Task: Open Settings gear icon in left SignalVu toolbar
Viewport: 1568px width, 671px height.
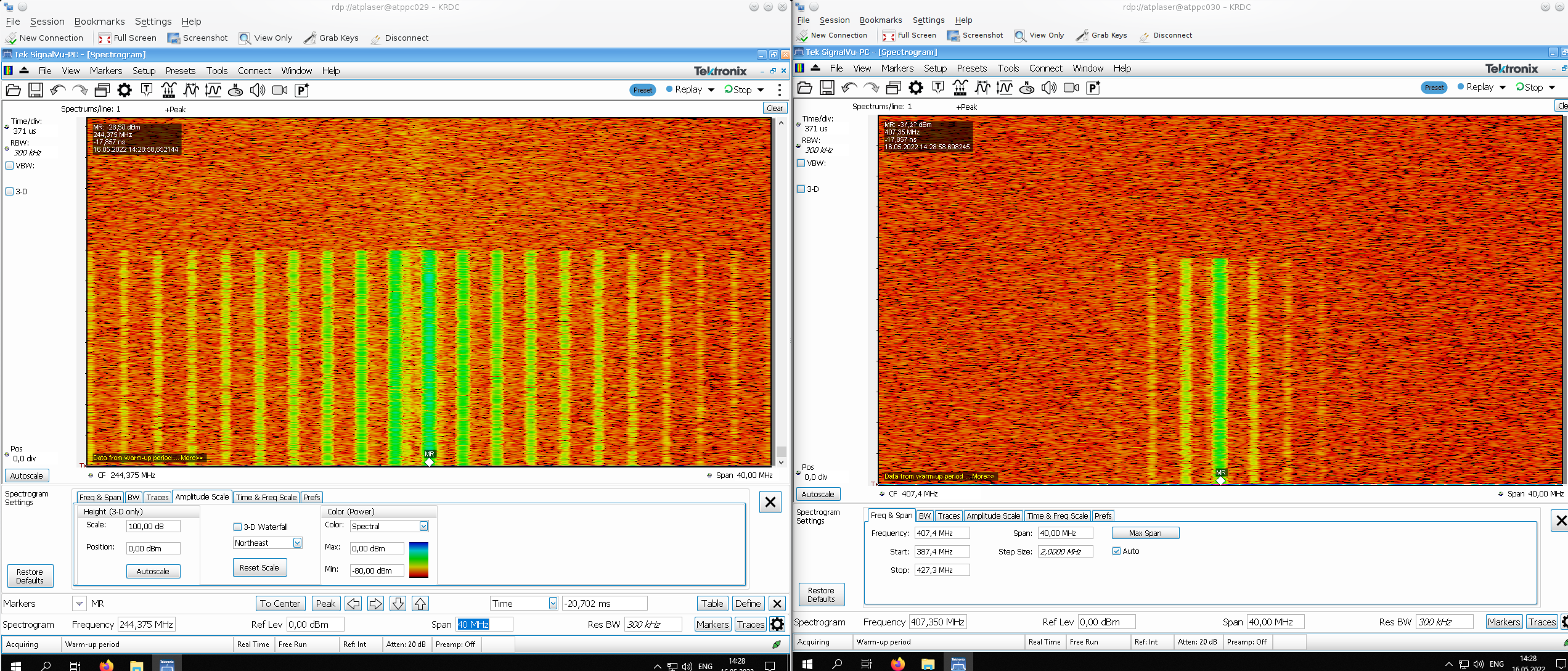Action: click(125, 90)
